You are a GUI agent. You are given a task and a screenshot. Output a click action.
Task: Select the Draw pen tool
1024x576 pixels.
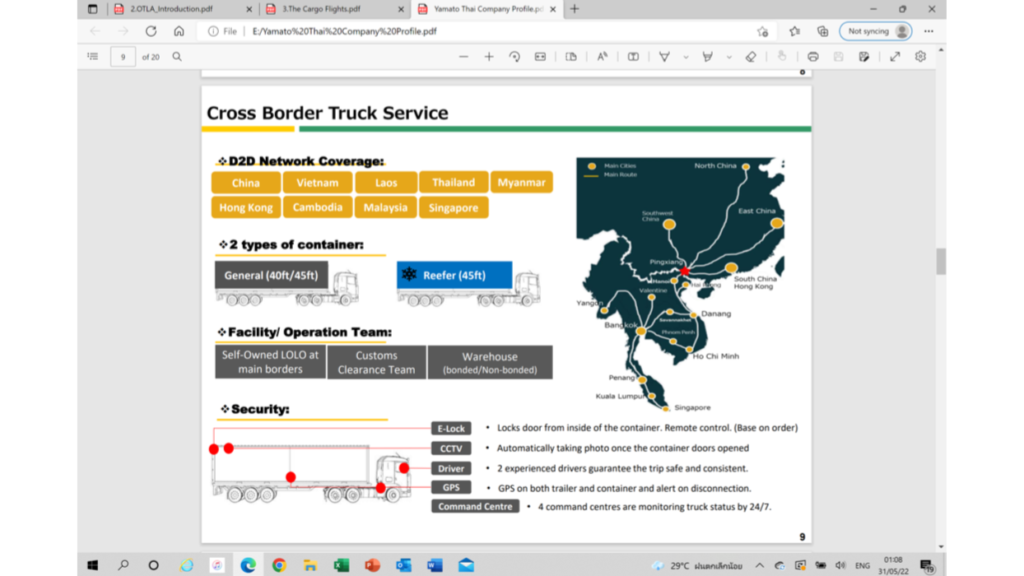pos(664,57)
